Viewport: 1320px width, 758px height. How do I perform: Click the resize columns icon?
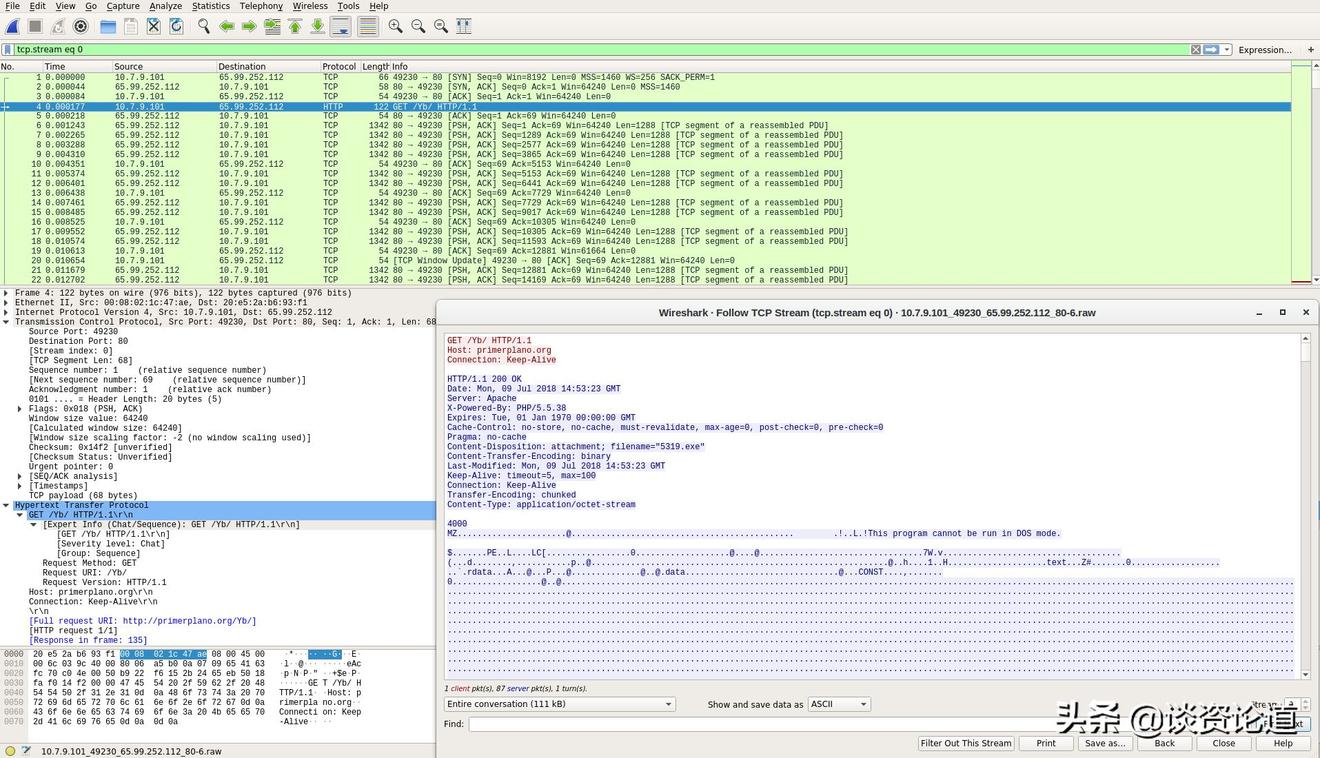[462, 26]
